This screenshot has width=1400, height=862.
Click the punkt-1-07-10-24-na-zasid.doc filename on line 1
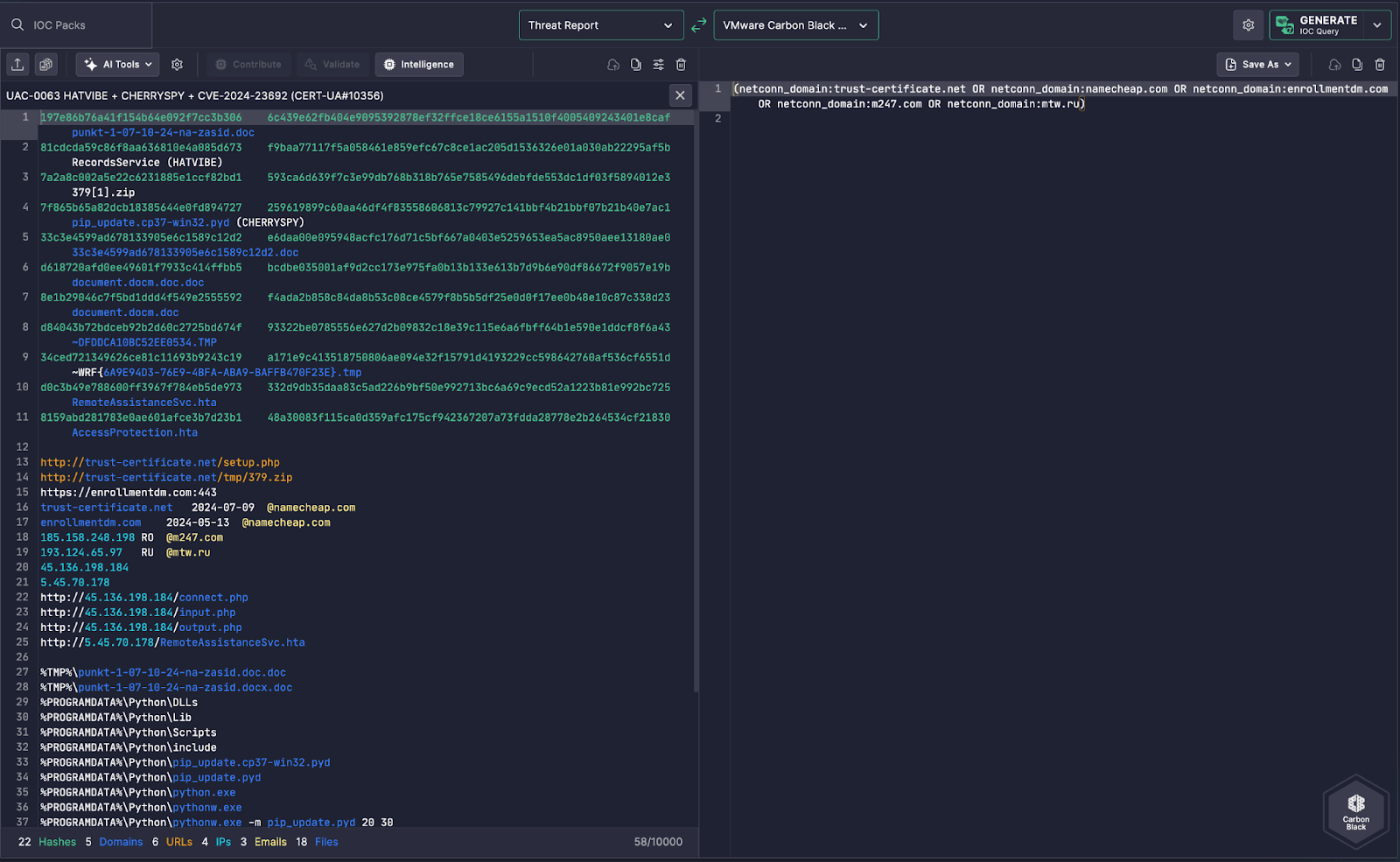pos(163,132)
